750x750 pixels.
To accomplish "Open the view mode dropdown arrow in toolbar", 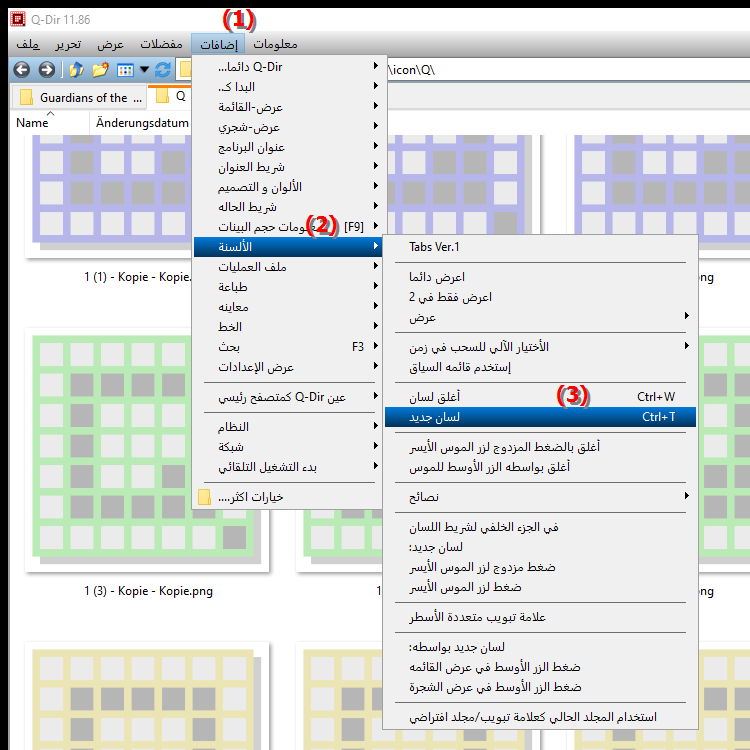I will tap(144, 70).
